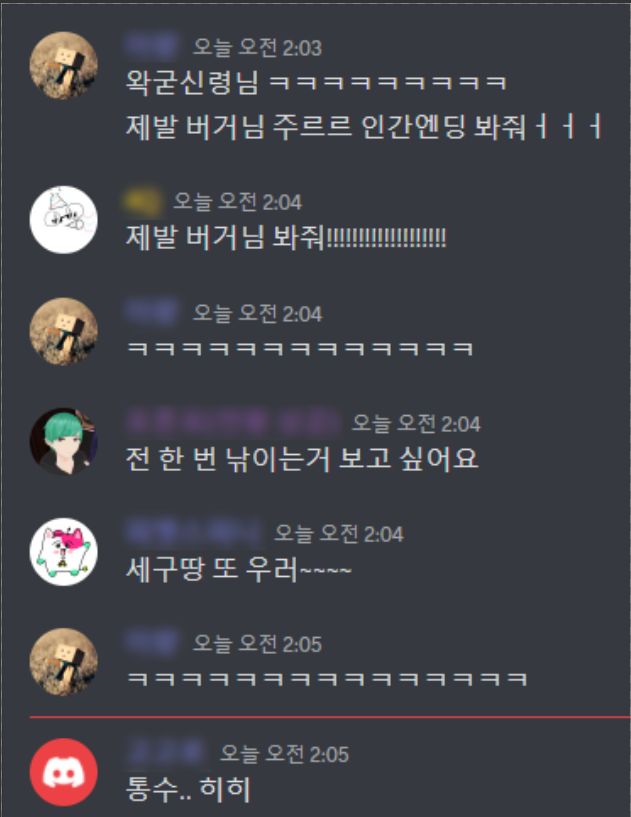This screenshot has width=631, height=817.
Task: Click the red new-messages divider line
Action: click(x=330, y=717)
